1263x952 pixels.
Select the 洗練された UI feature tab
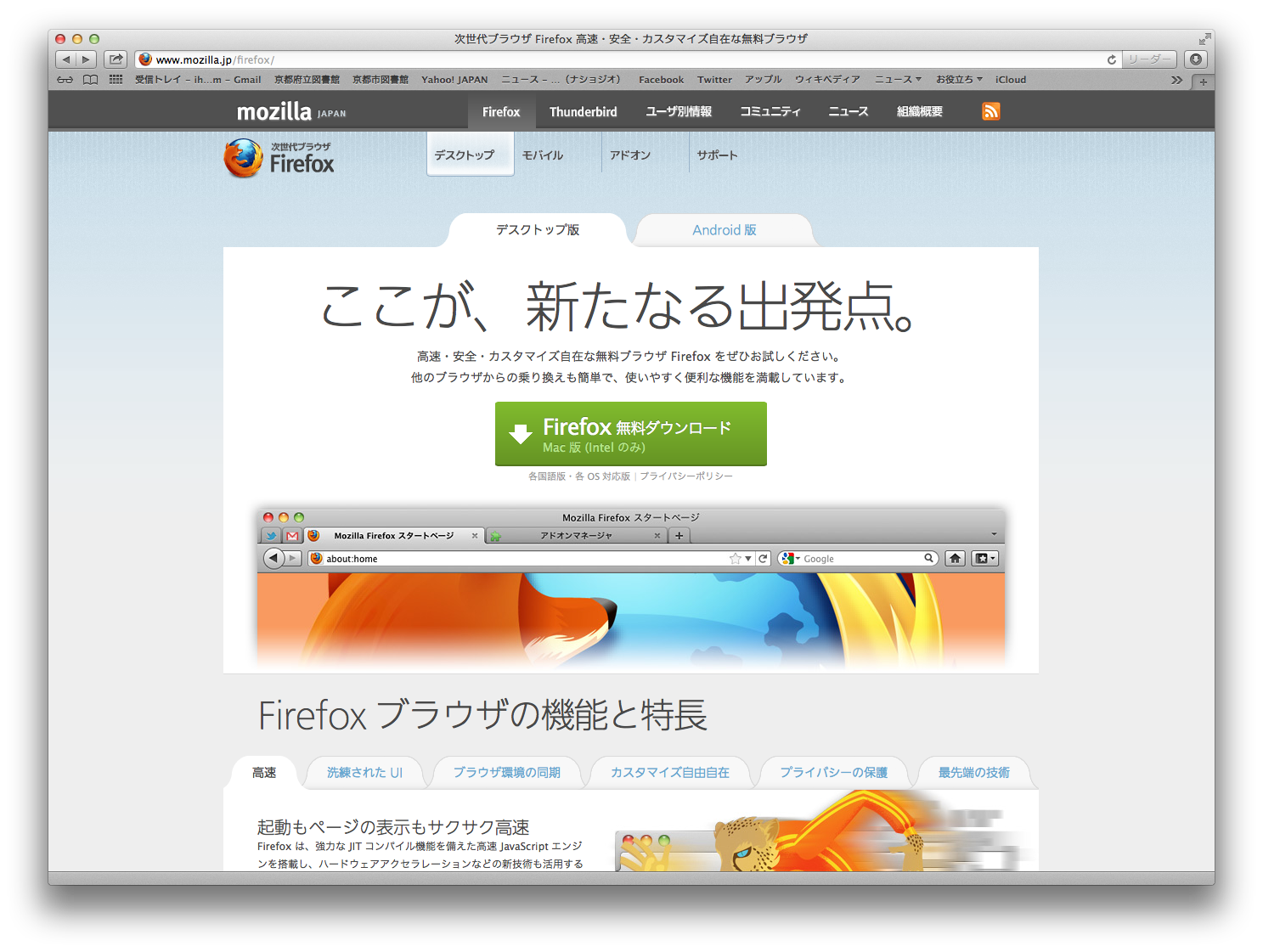[365, 773]
